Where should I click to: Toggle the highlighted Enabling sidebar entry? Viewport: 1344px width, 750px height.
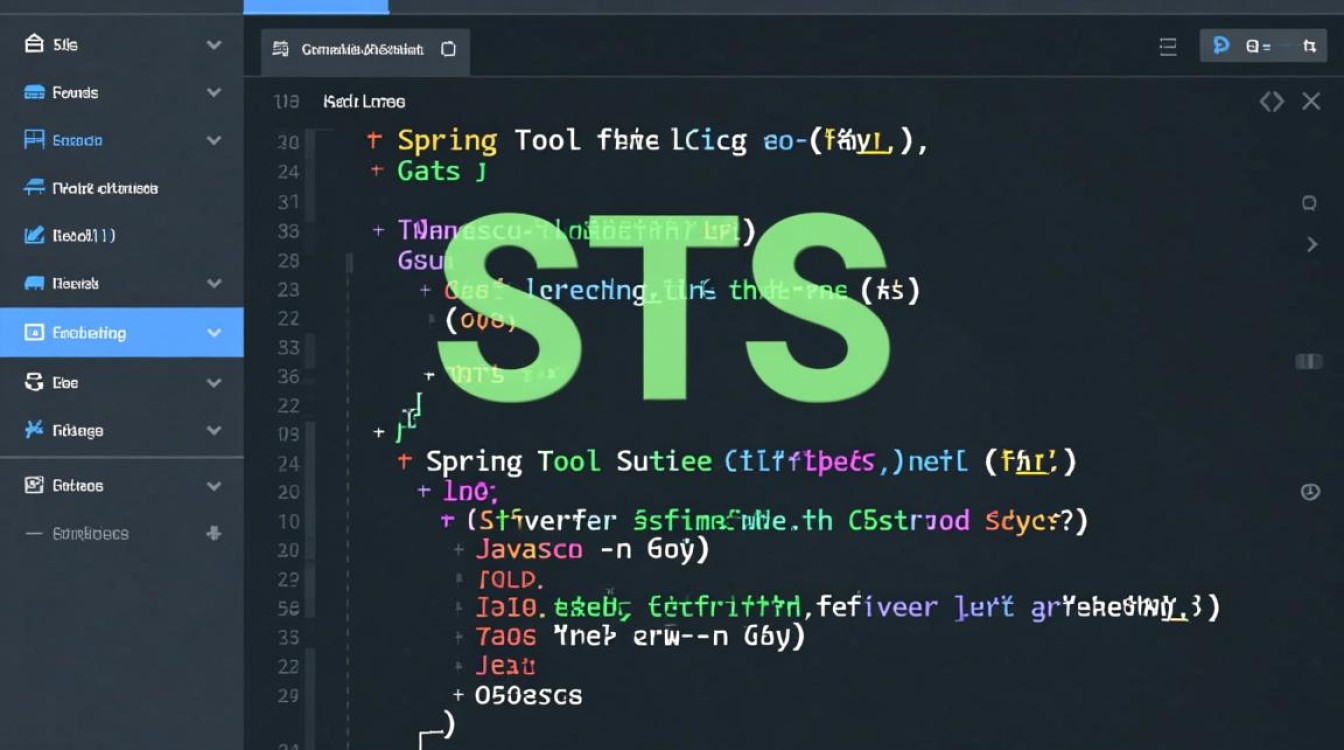coord(120,332)
